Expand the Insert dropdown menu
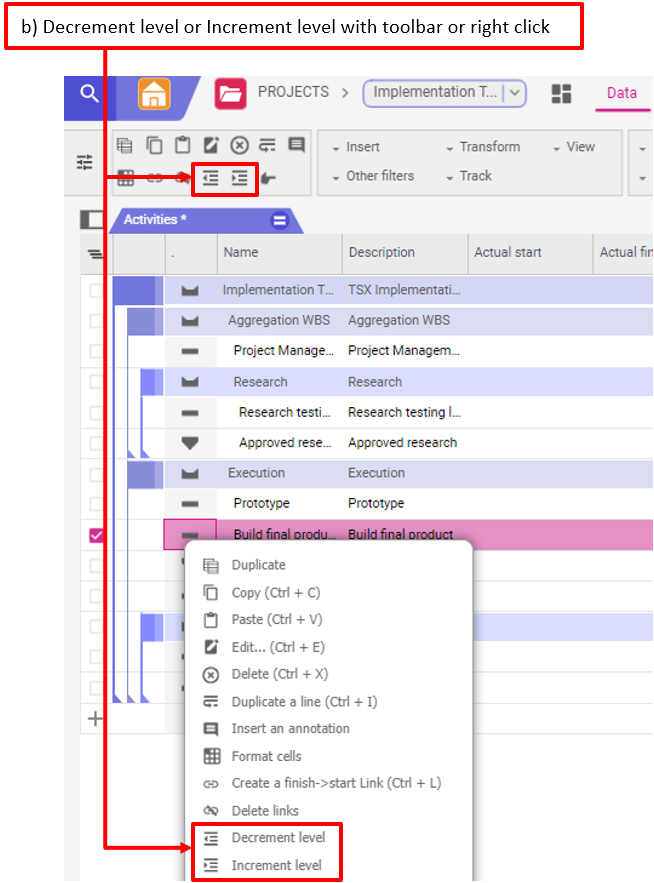The width and height of the screenshot is (654, 883). [x=356, y=147]
